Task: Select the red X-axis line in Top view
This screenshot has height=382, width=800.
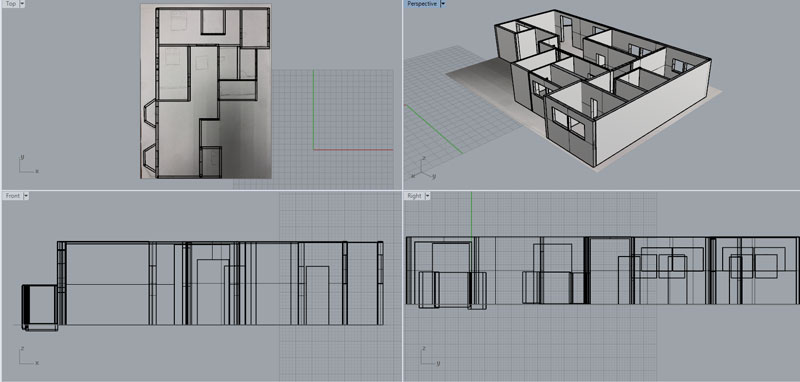Action: [x=353, y=149]
